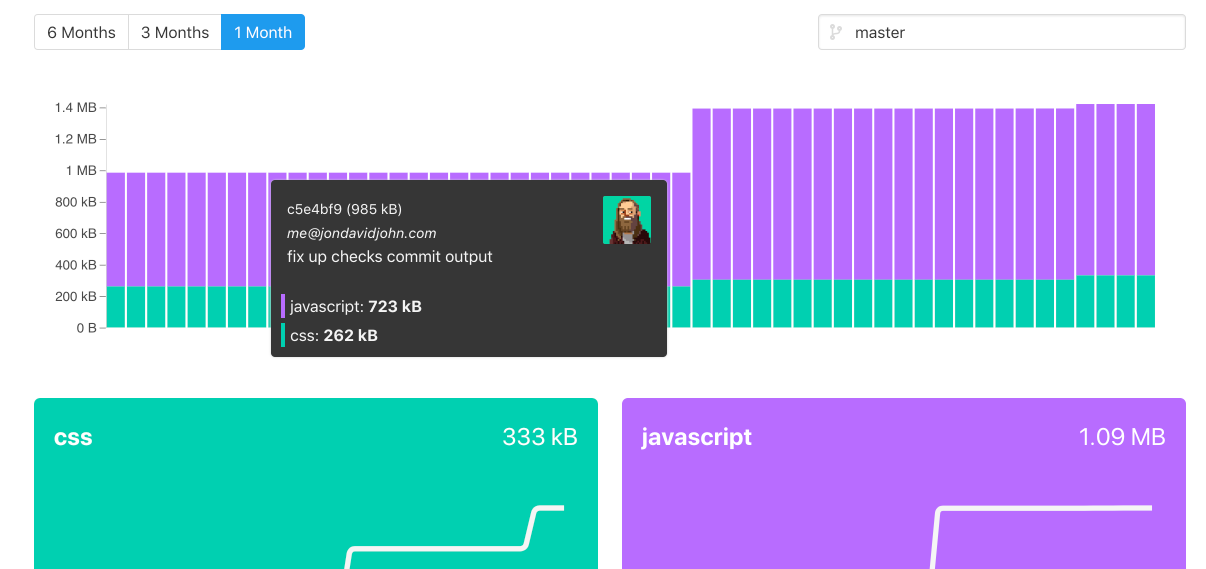Click the javascript card sparkline trend
The height and width of the screenshot is (569, 1206).
[1040, 509]
